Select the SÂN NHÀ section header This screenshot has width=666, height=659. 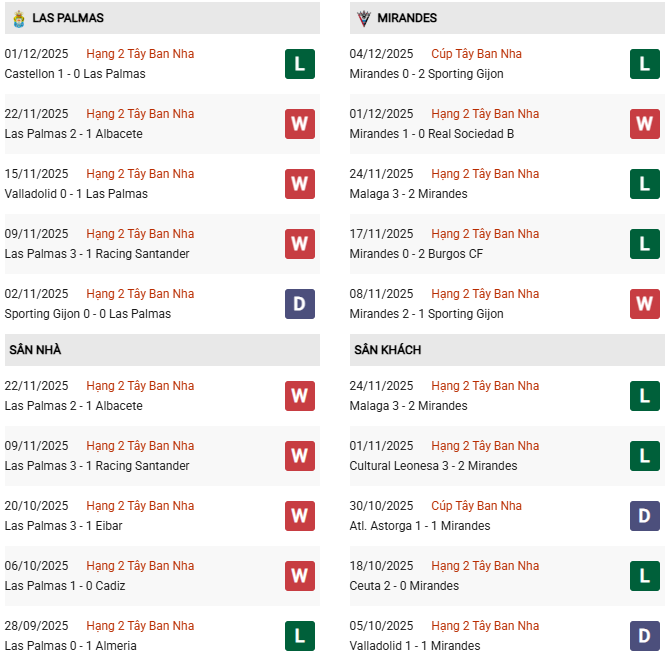[36, 350]
